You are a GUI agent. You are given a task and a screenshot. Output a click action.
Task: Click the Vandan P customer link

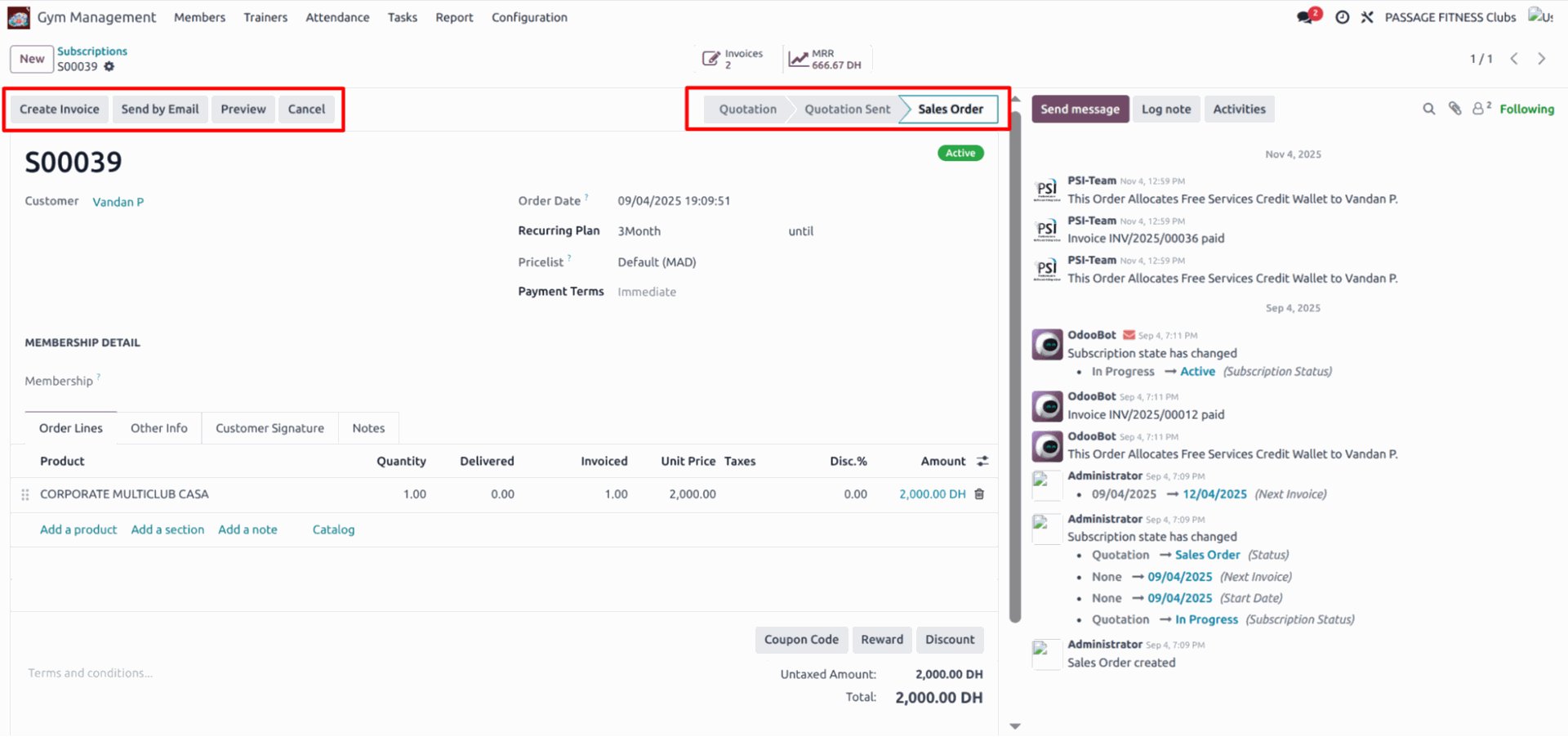pyautogui.click(x=118, y=202)
